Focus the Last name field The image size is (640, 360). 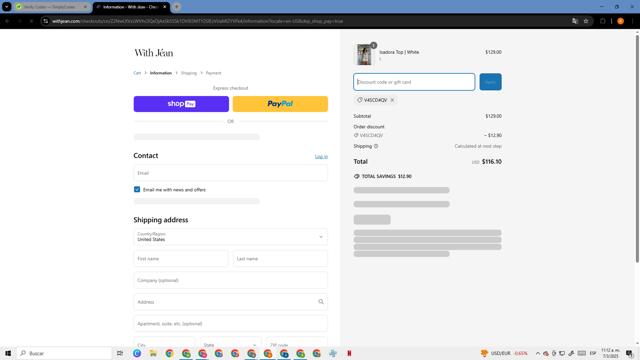(x=280, y=258)
